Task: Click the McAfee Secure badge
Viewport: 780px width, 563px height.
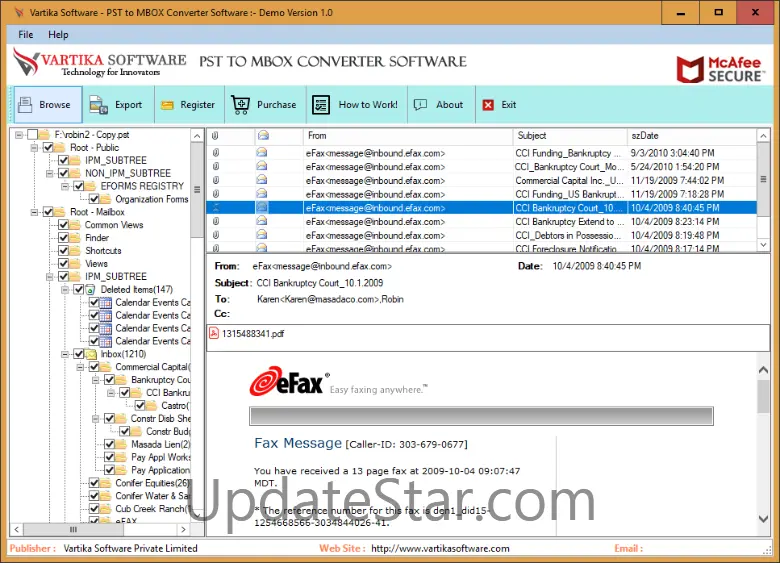Action: (x=719, y=69)
